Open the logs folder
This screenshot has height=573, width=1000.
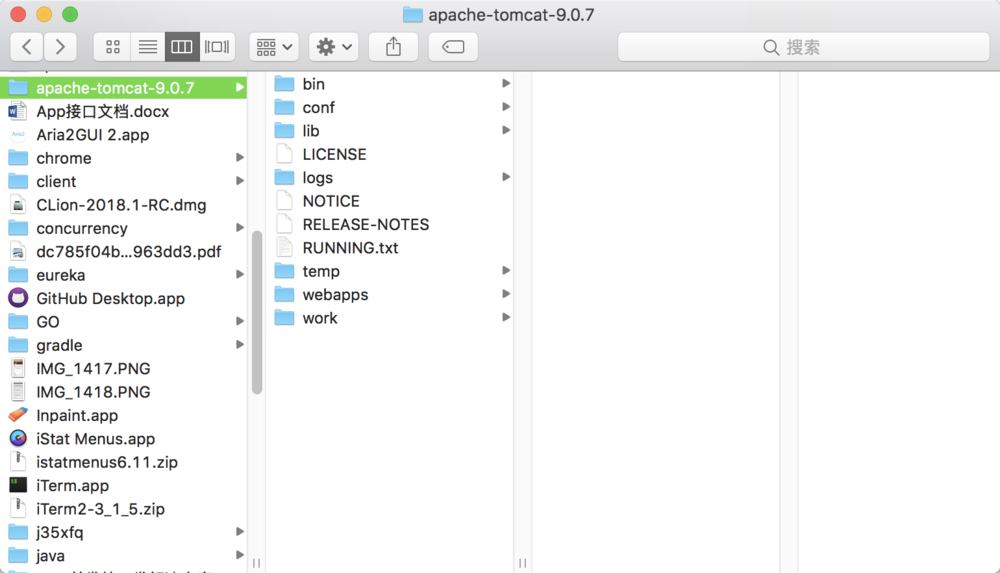pos(389,177)
